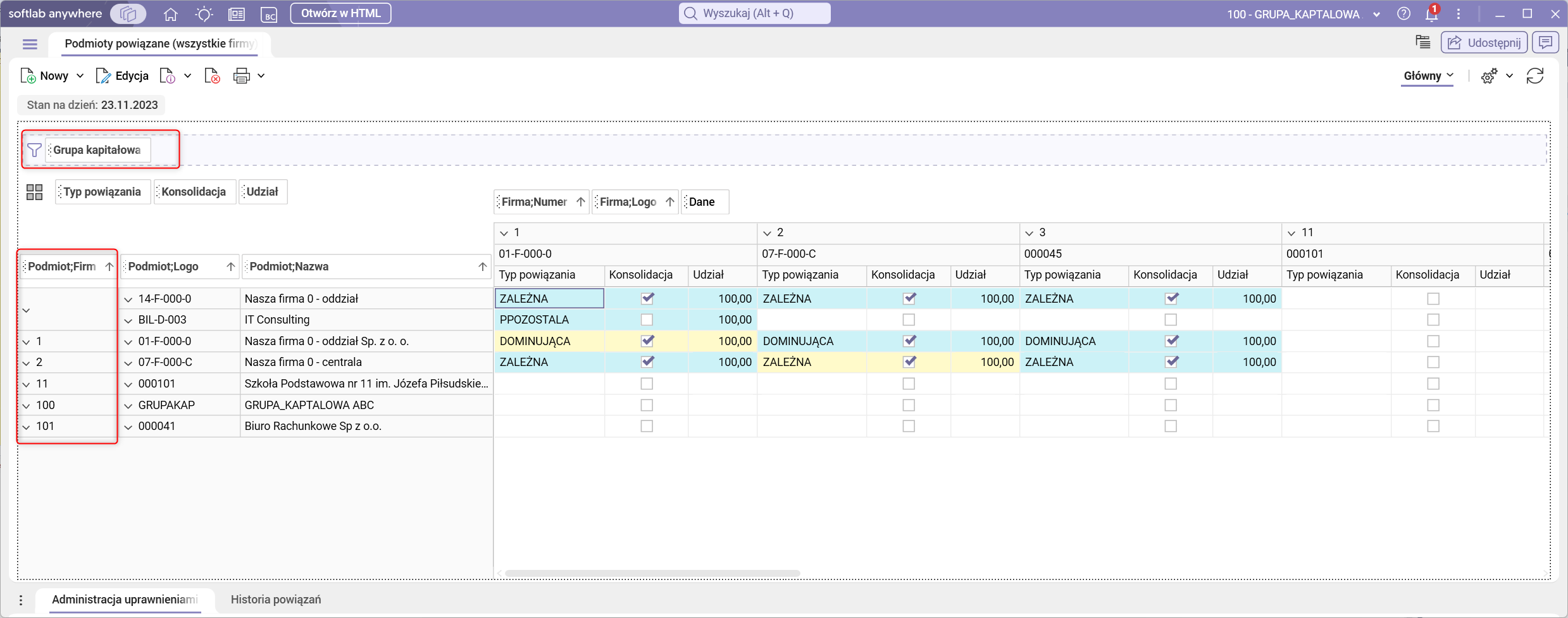
Task: Switch theme with the sun icon
Action: coord(204,14)
